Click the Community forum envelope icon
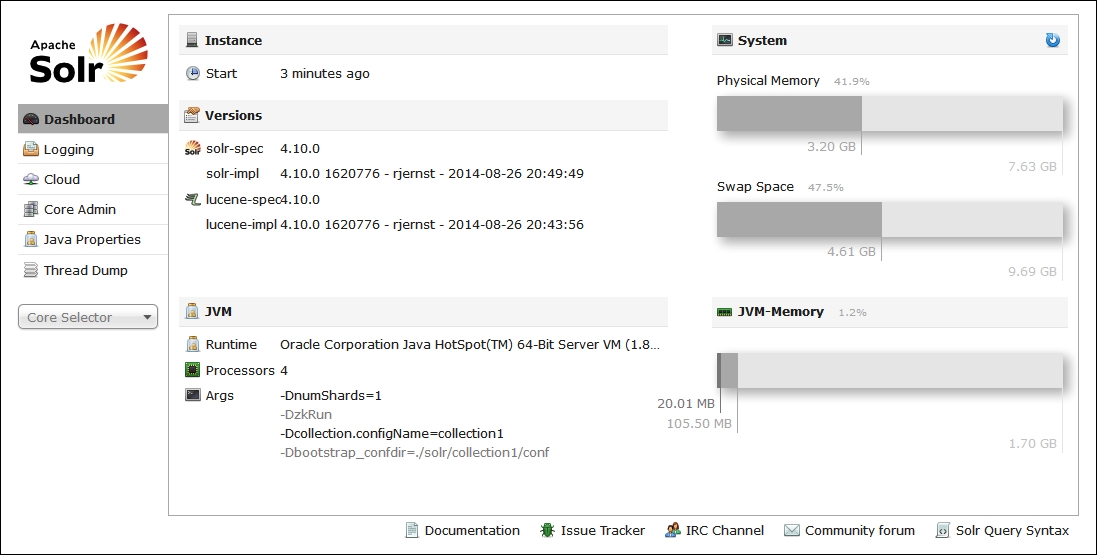This screenshot has width=1097, height=555. click(x=791, y=531)
